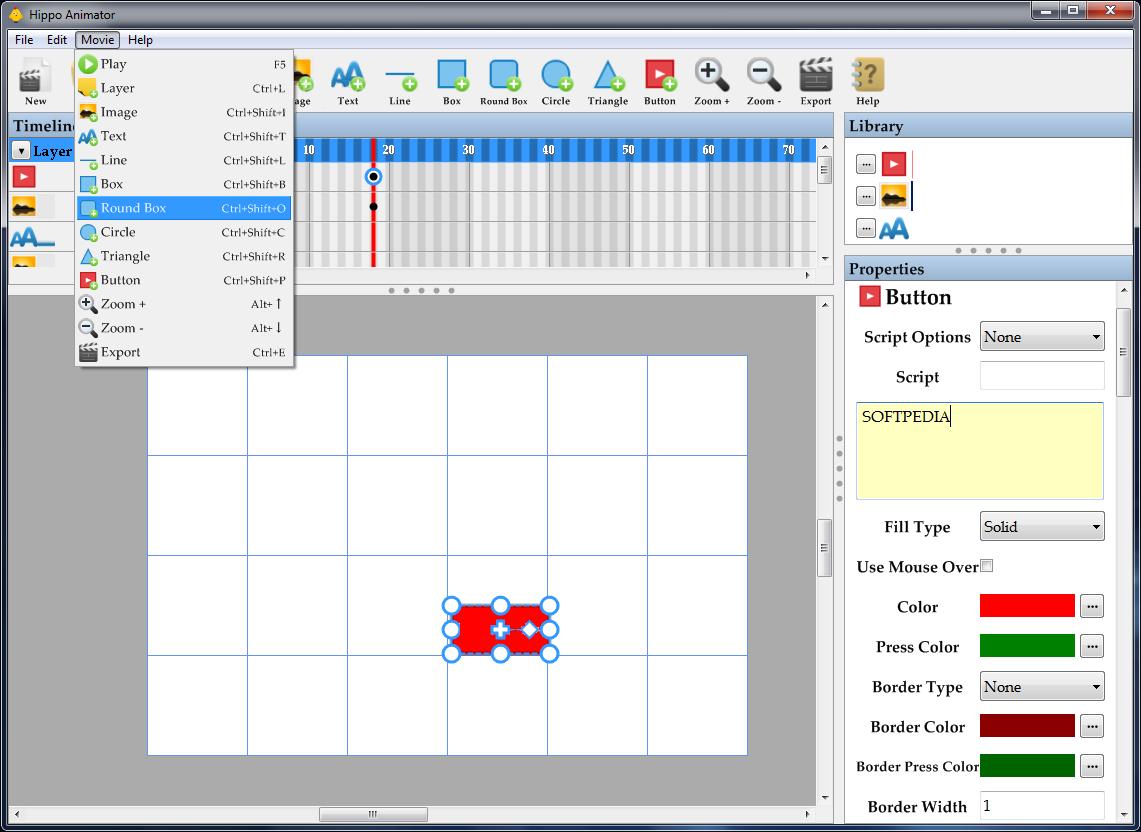Image resolution: width=1141 pixels, height=832 pixels.
Task: Click frame 30 on timeline ruler
Action: coord(468,150)
